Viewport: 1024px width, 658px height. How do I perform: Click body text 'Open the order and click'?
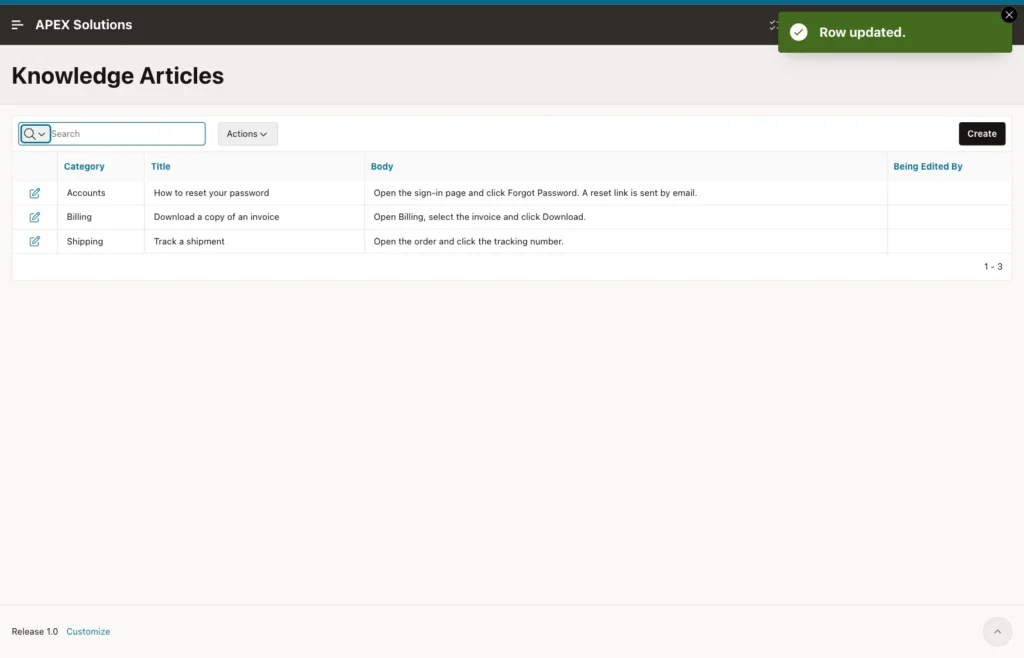click(x=468, y=242)
